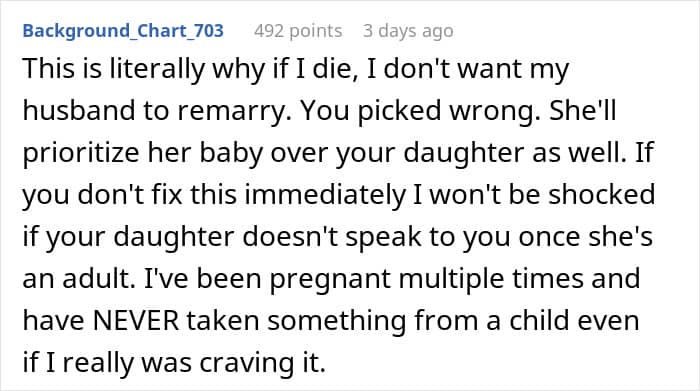
Task: Click the 492 points score label
Action: click(x=298, y=31)
